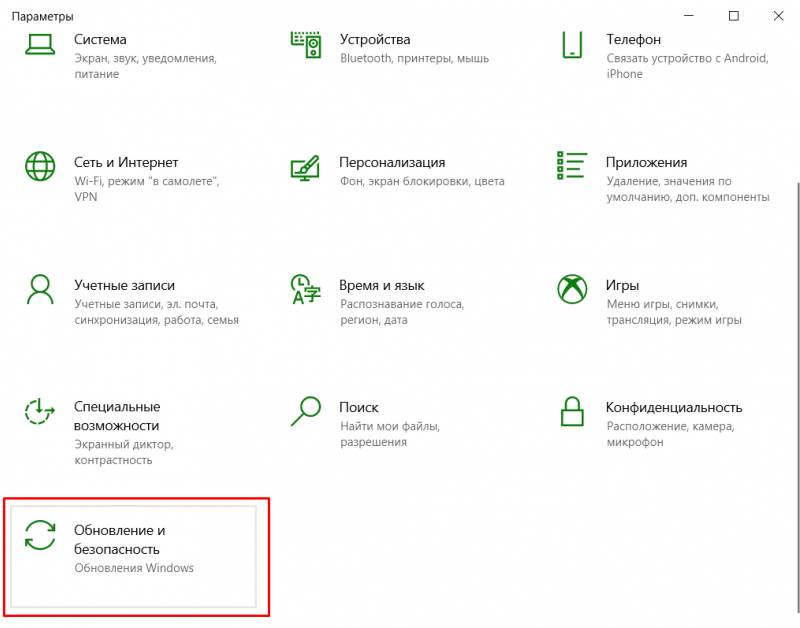This screenshot has width=800, height=628.
Task: Click the Учетные записи person icon
Action: [40, 289]
